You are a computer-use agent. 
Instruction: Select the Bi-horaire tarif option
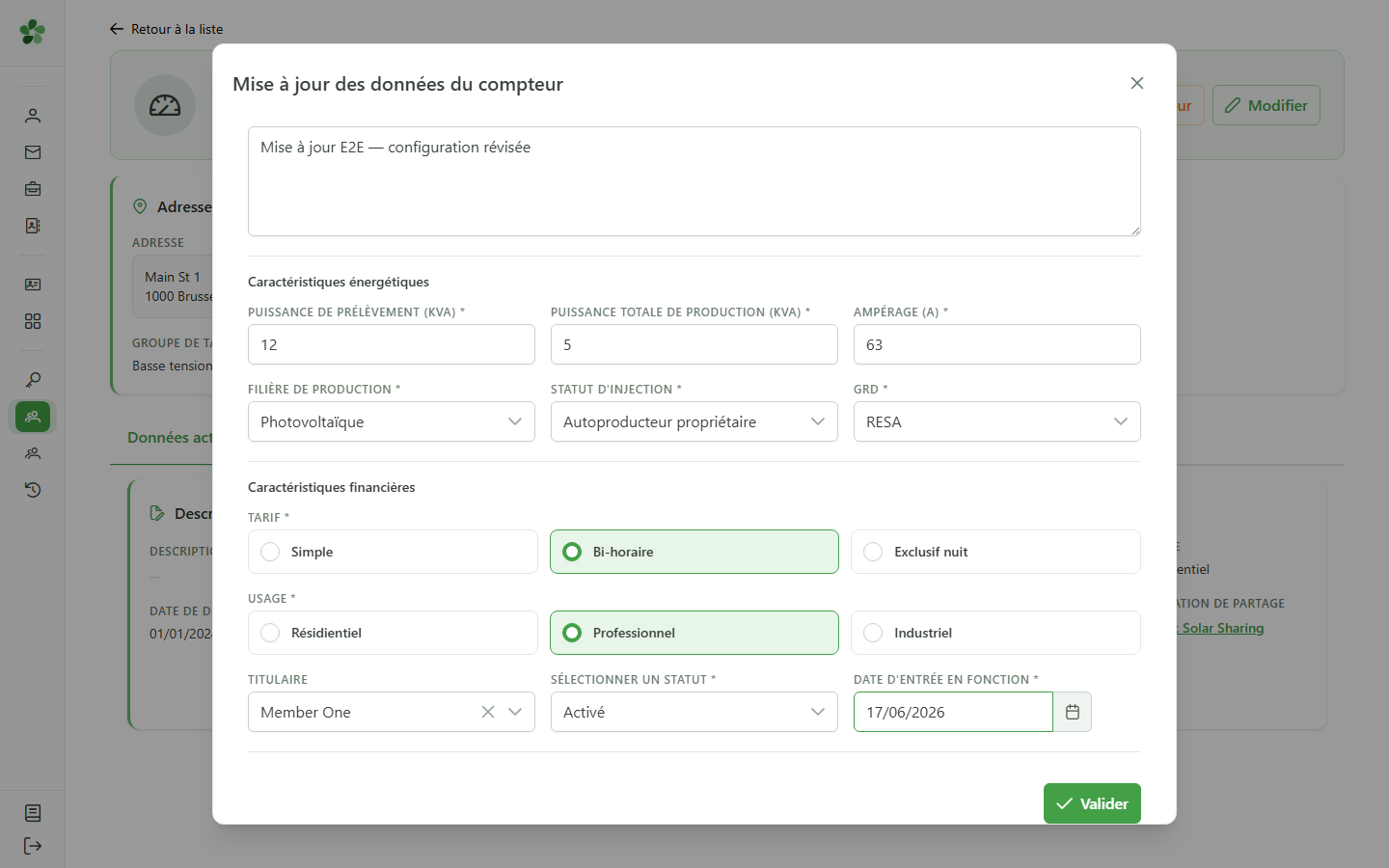[x=694, y=552]
